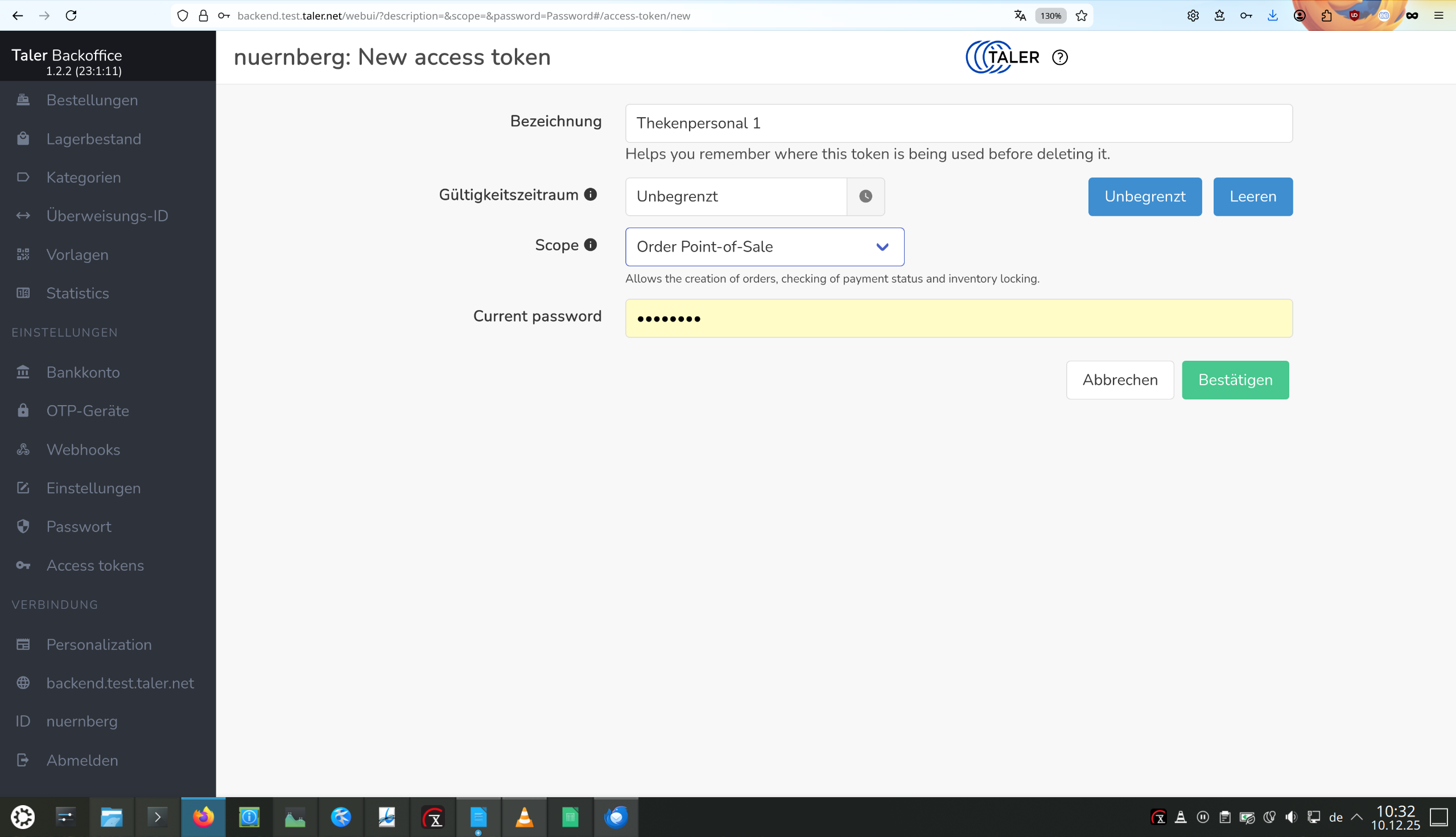The width and height of the screenshot is (1456, 837).
Task: Click the info icon next to Scope
Action: pyautogui.click(x=591, y=245)
